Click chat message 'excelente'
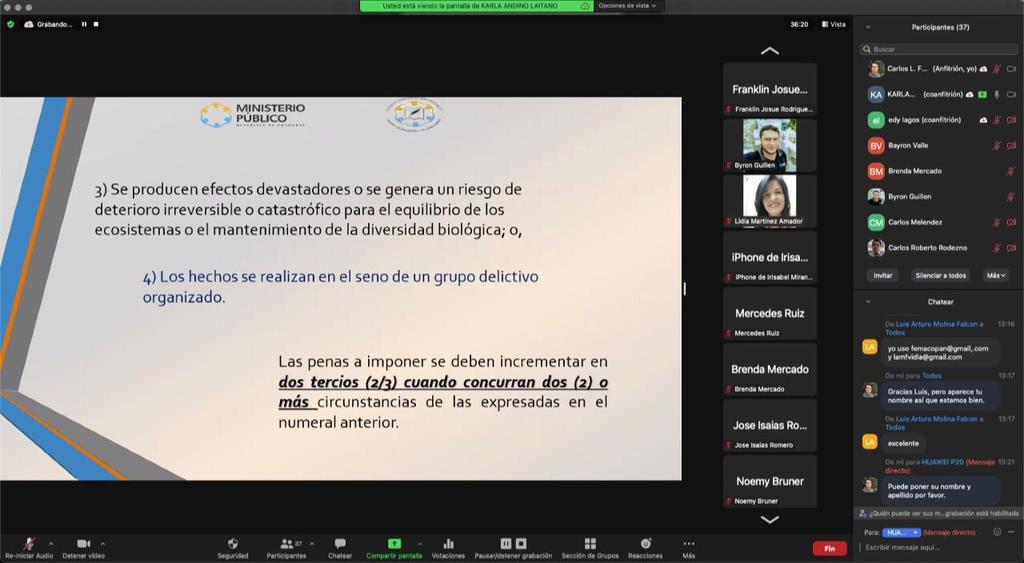 click(x=903, y=443)
